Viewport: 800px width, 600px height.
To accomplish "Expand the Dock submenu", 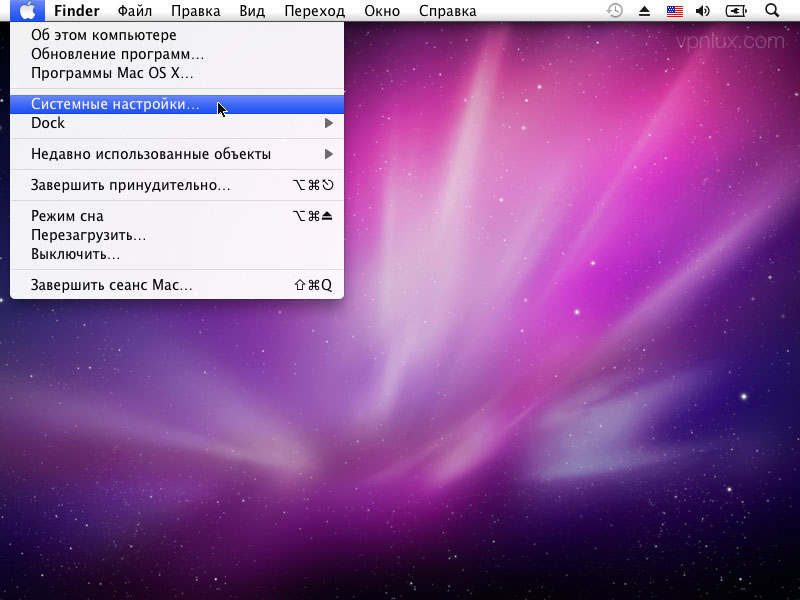I will click(177, 123).
